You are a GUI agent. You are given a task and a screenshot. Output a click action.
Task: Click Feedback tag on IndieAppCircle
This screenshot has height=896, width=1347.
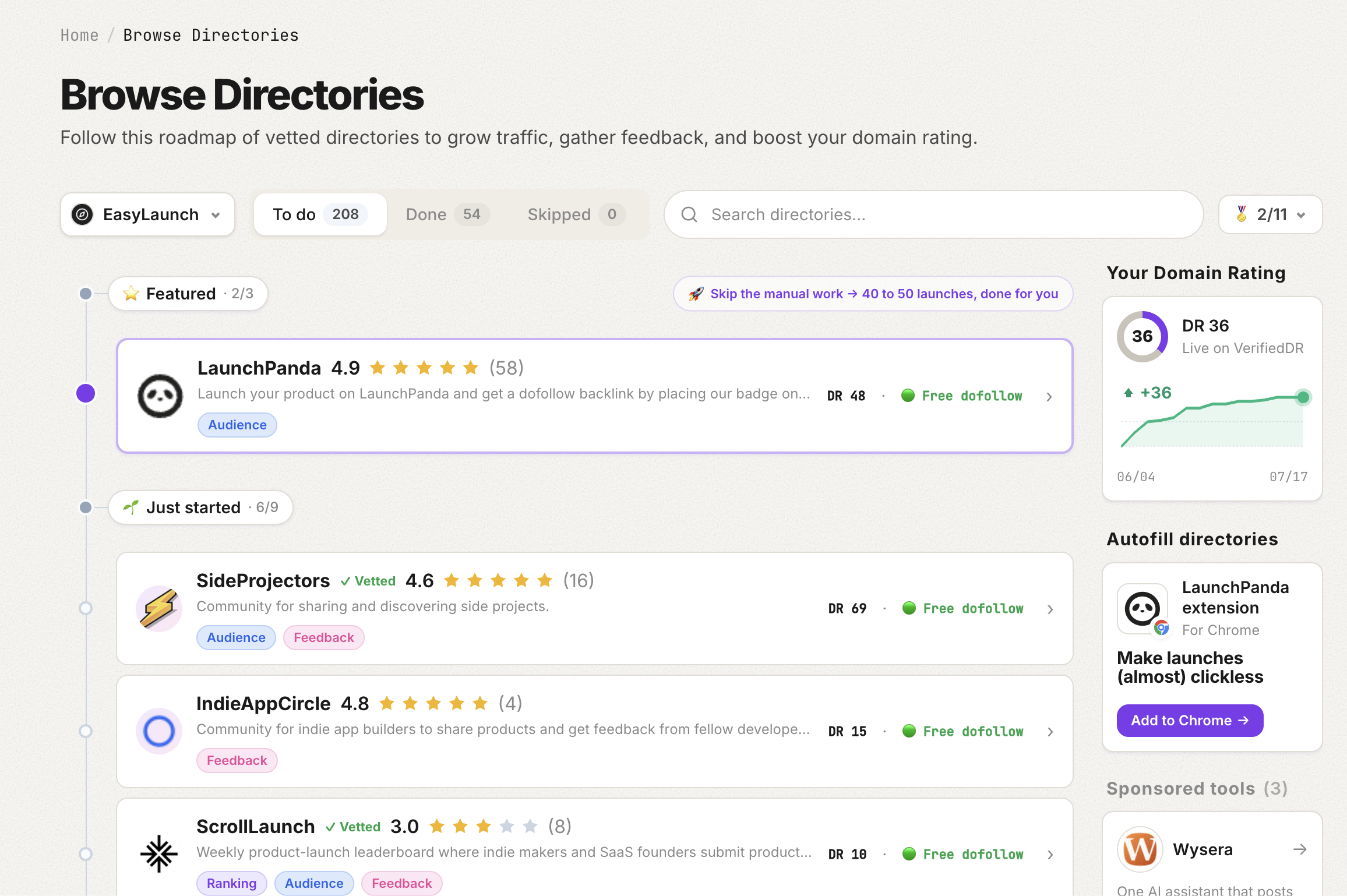click(237, 760)
